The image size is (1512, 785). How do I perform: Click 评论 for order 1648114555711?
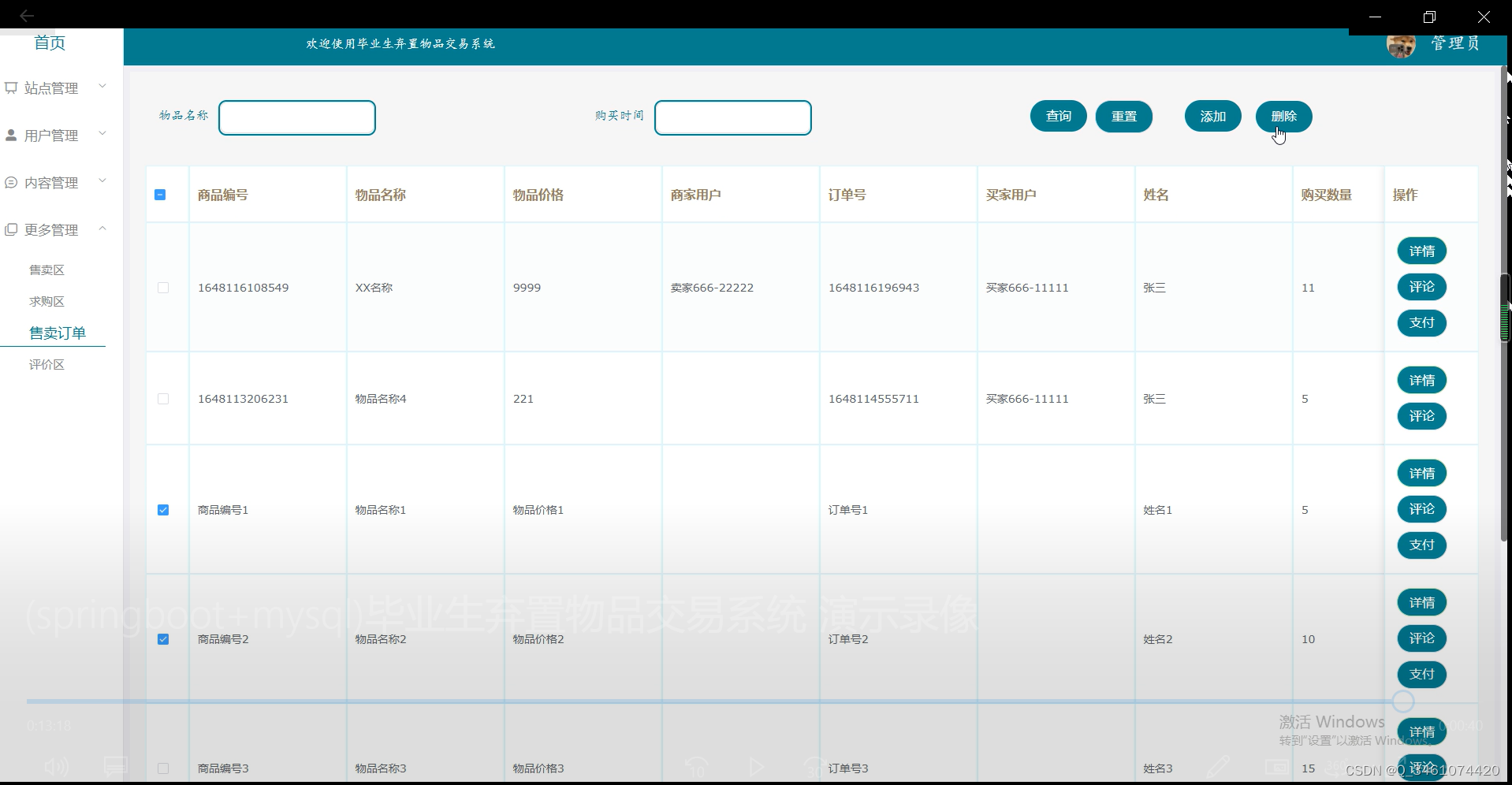(1422, 416)
